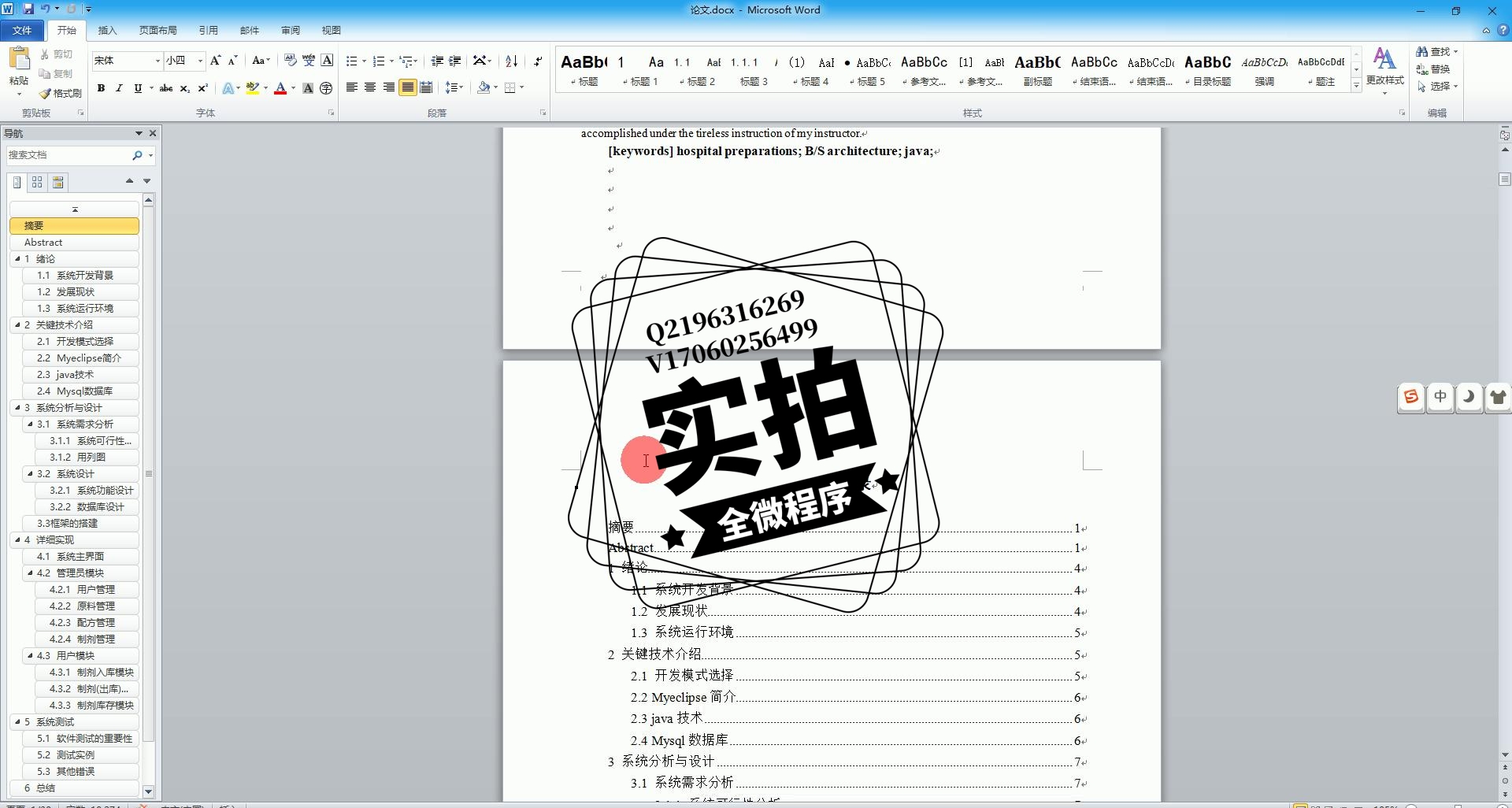Open the navigation pane options dropdown arrow
The width and height of the screenshot is (1512, 808).
(139, 133)
